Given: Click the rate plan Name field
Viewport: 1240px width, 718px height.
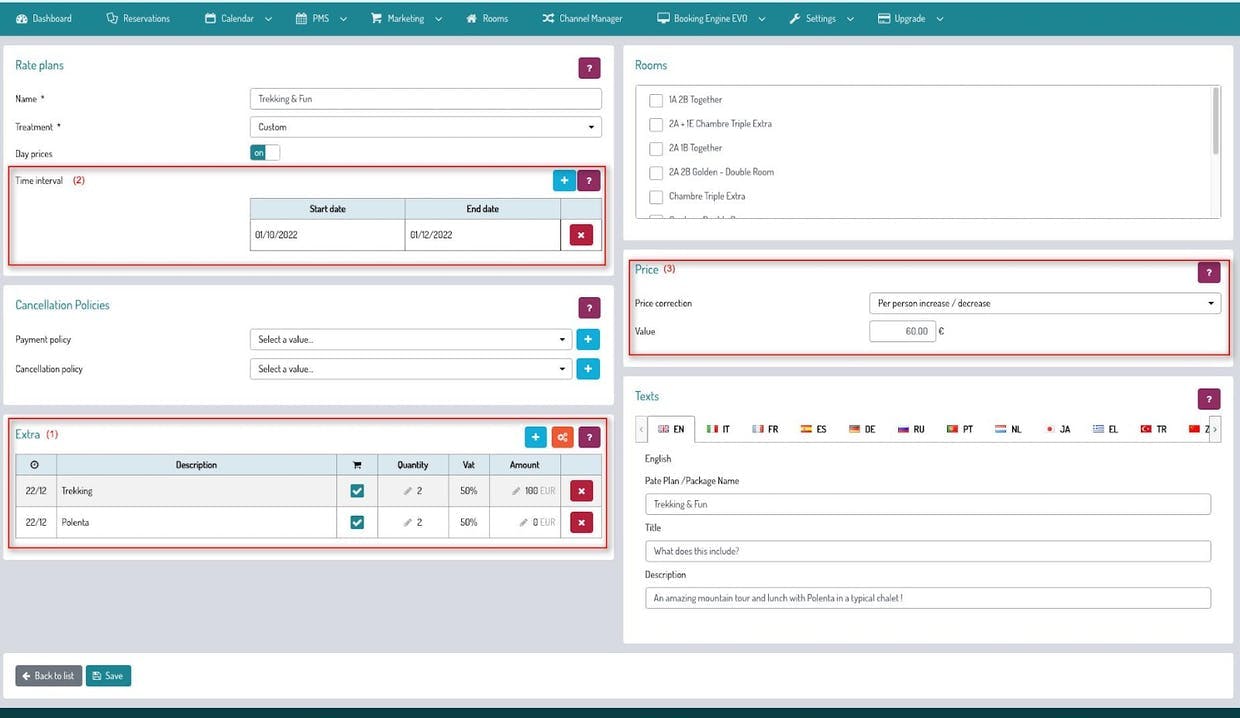Looking at the screenshot, I should 426,99.
